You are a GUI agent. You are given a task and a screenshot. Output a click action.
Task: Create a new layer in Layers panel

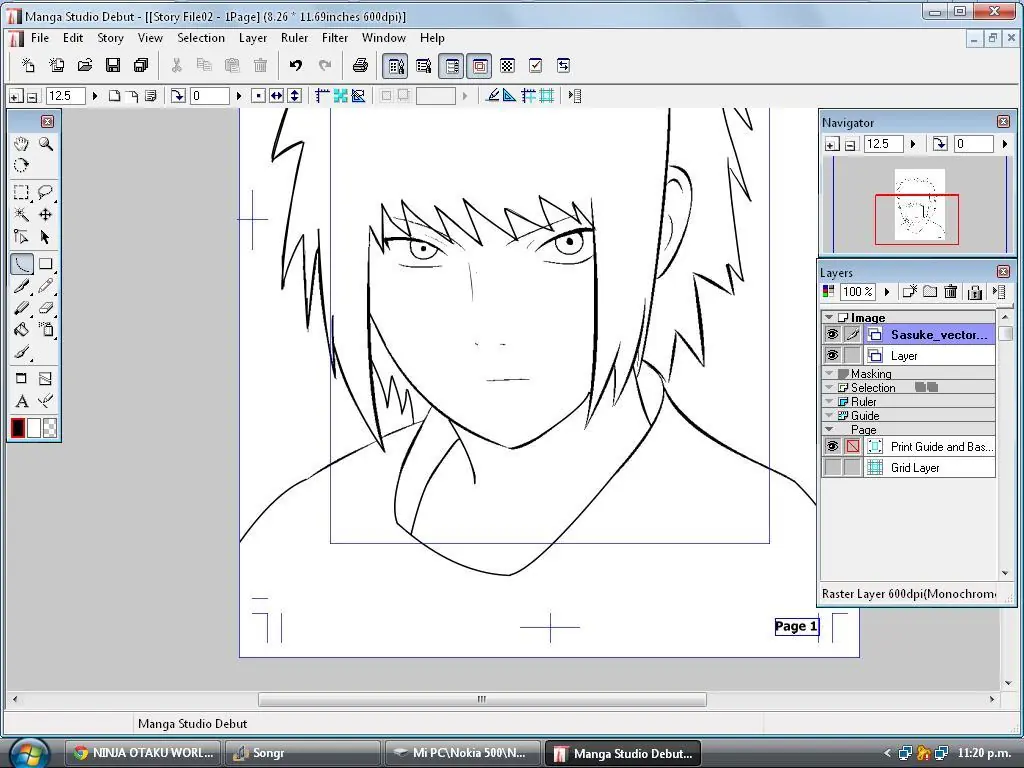910,292
